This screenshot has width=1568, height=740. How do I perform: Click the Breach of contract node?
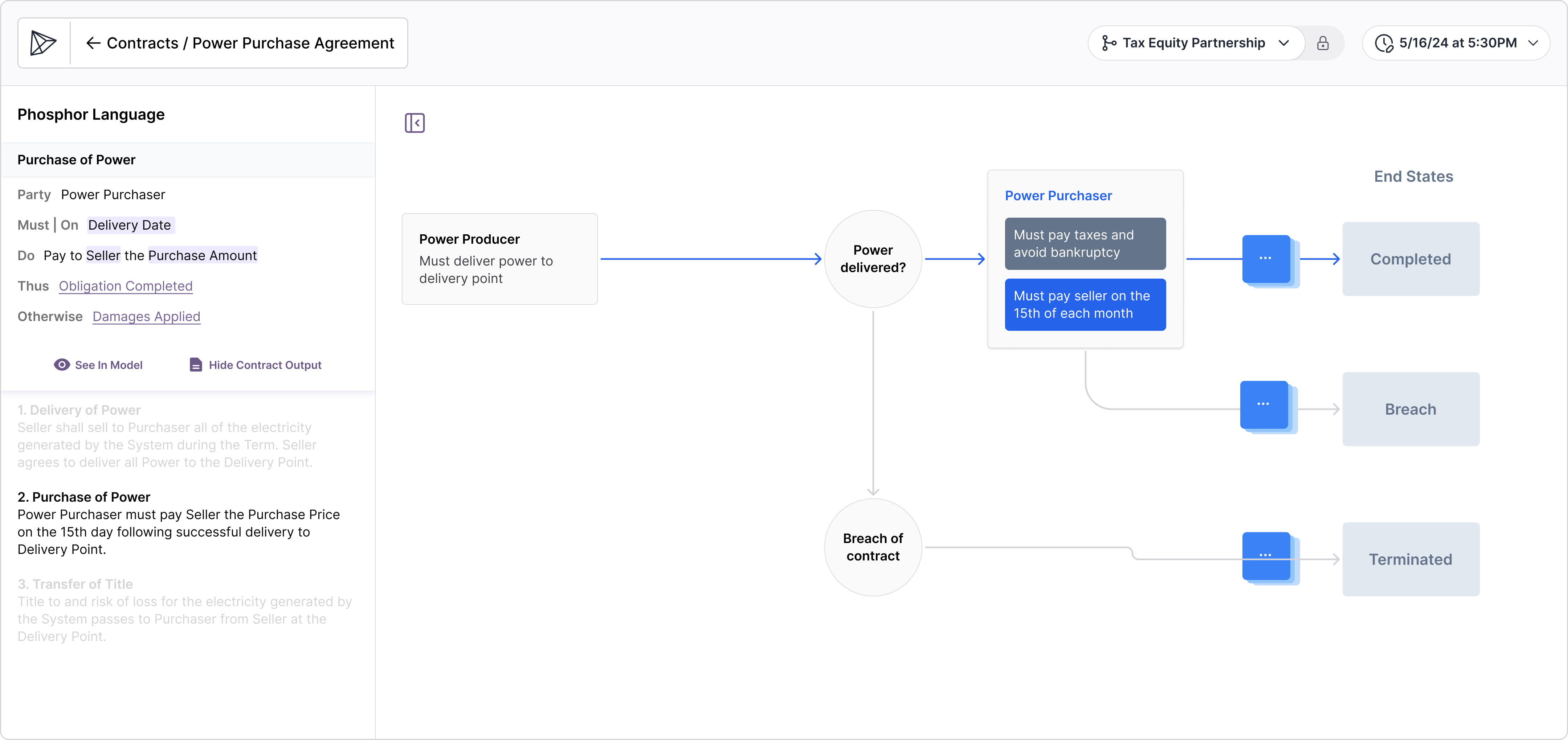(x=873, y=547)
